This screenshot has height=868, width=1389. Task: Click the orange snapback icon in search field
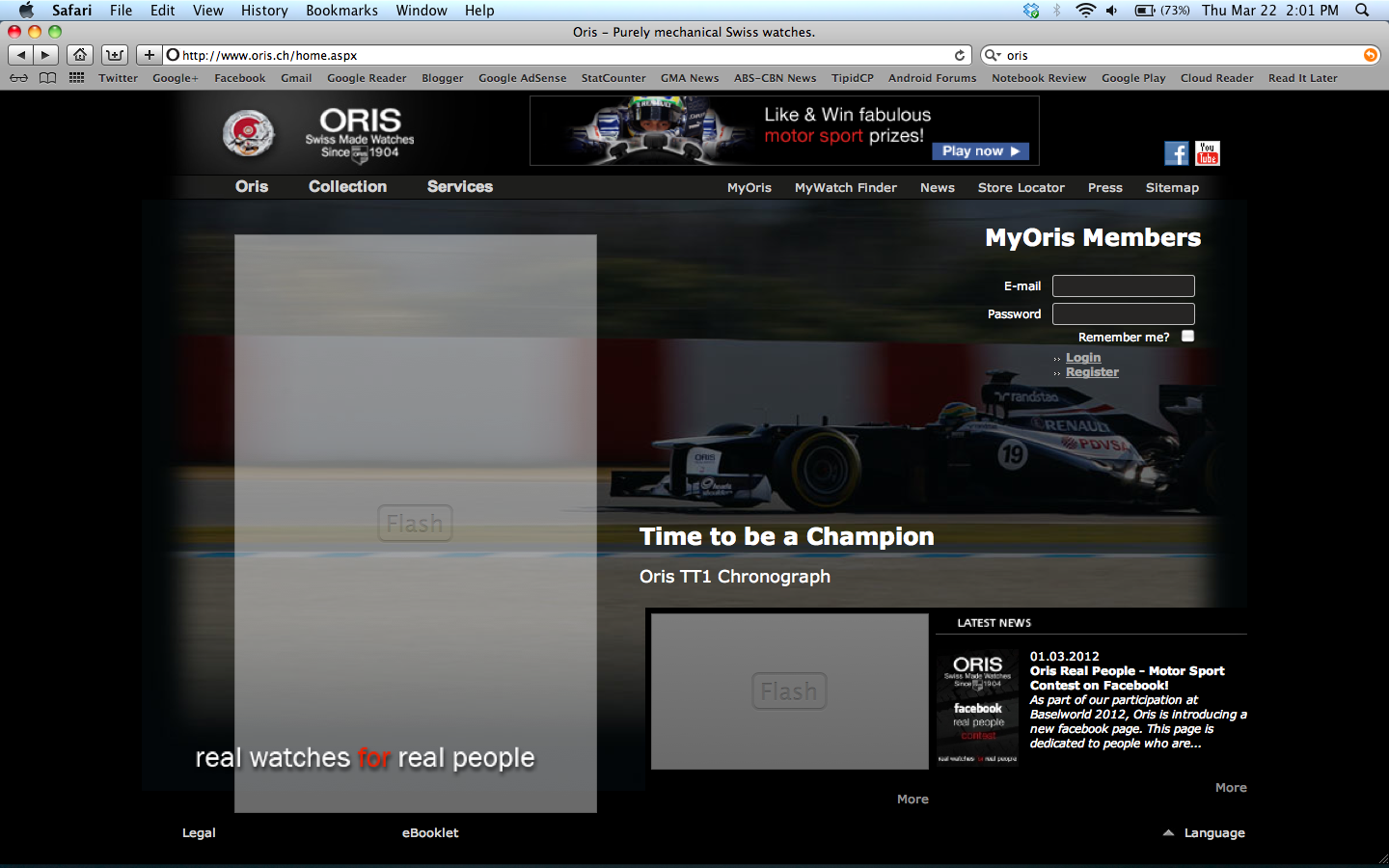tap(1370, 55)
